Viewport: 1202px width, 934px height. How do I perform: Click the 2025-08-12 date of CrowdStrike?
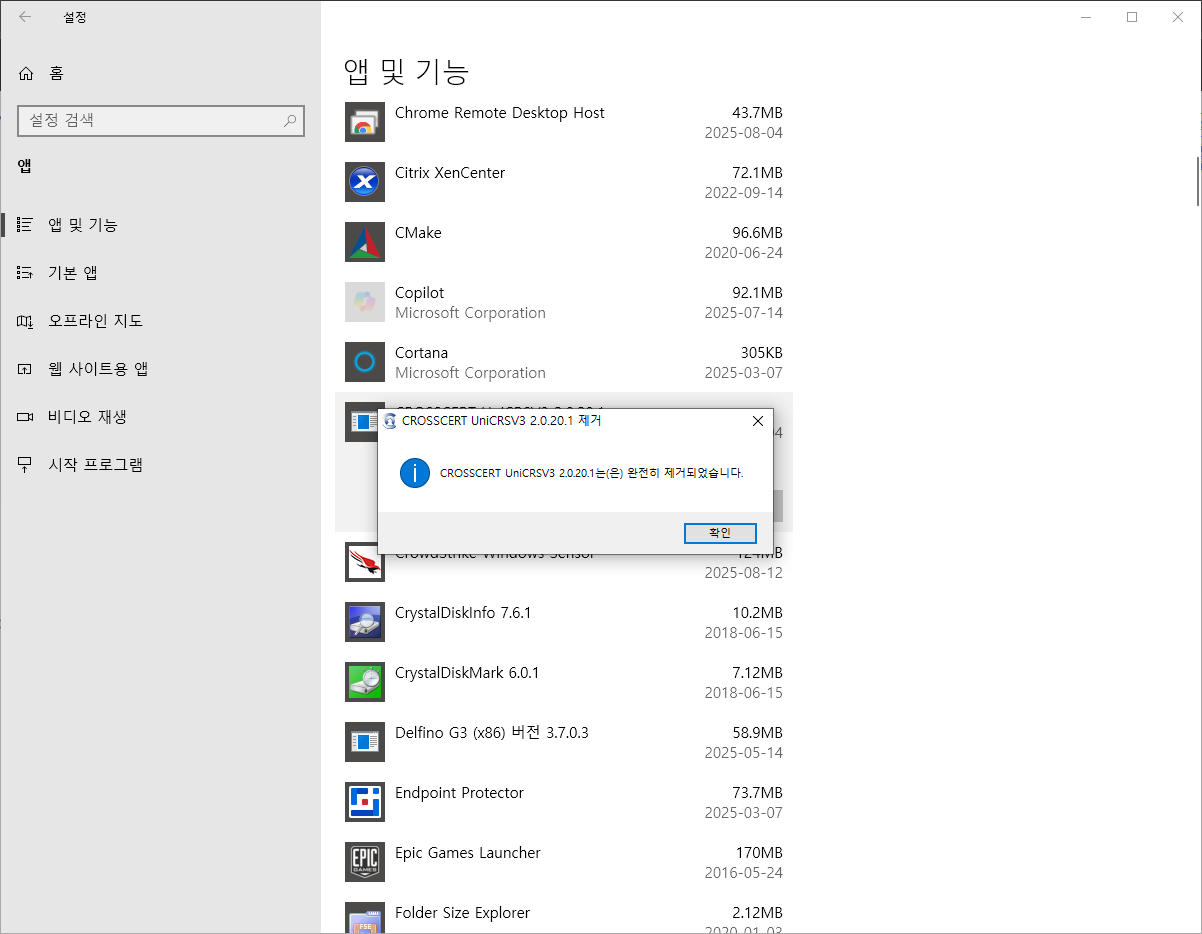[743, 573]
